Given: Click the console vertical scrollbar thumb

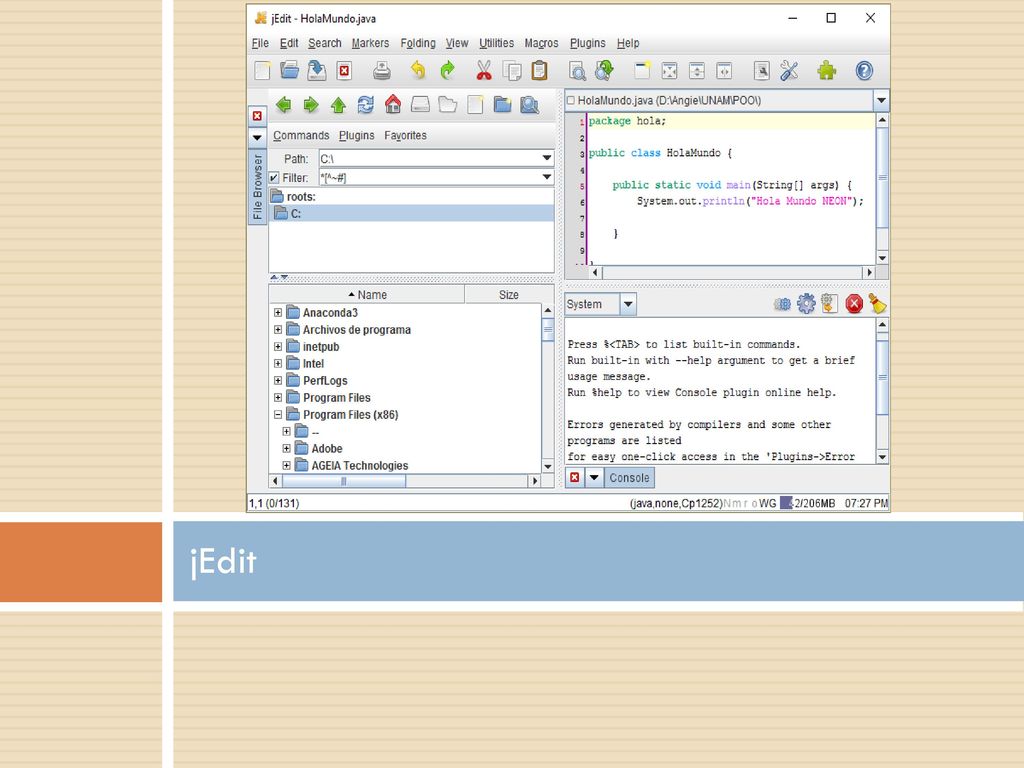Looking at the screenshot, I should point(882,377).
